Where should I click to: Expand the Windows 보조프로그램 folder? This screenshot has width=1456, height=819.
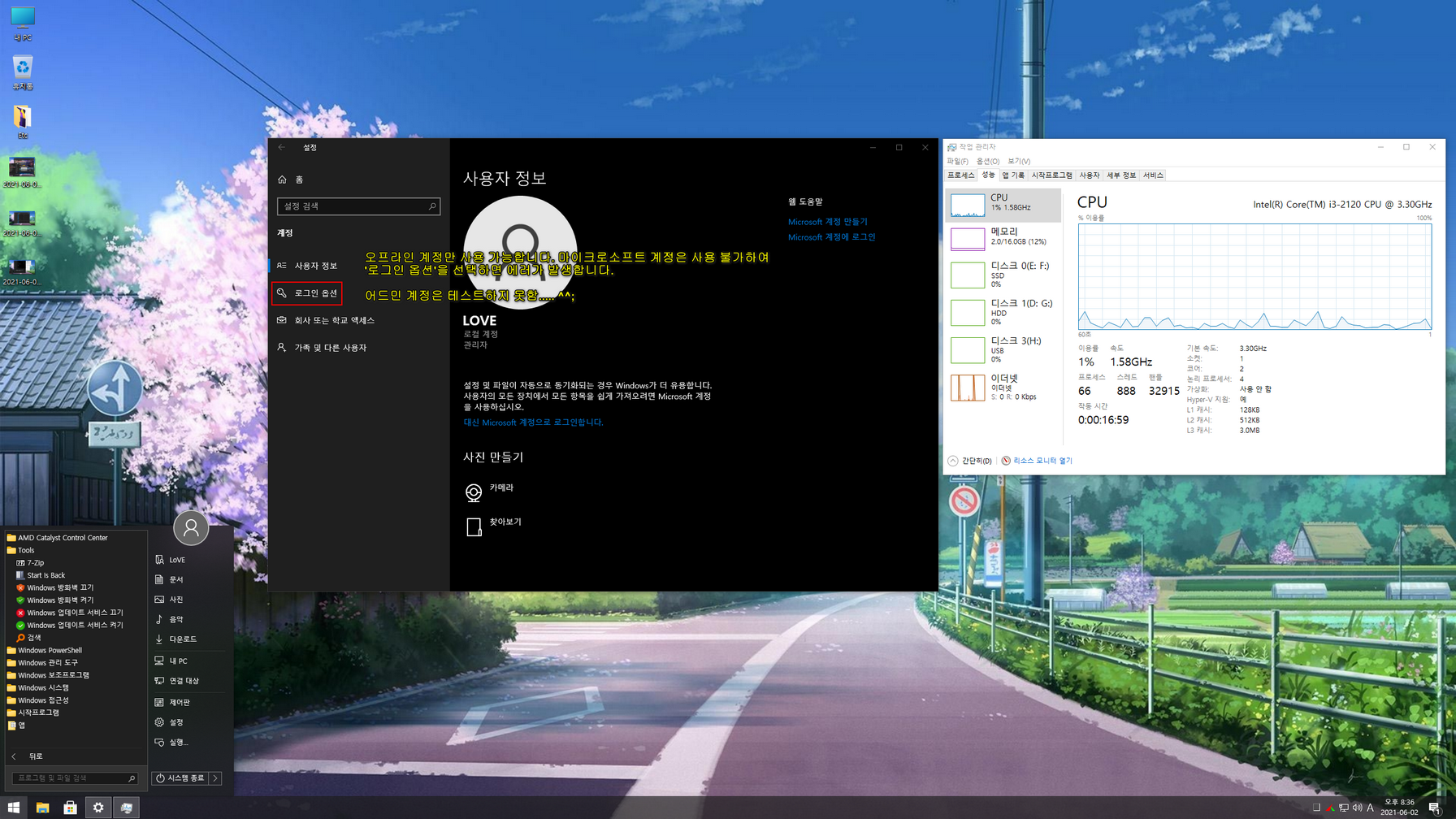48,675
